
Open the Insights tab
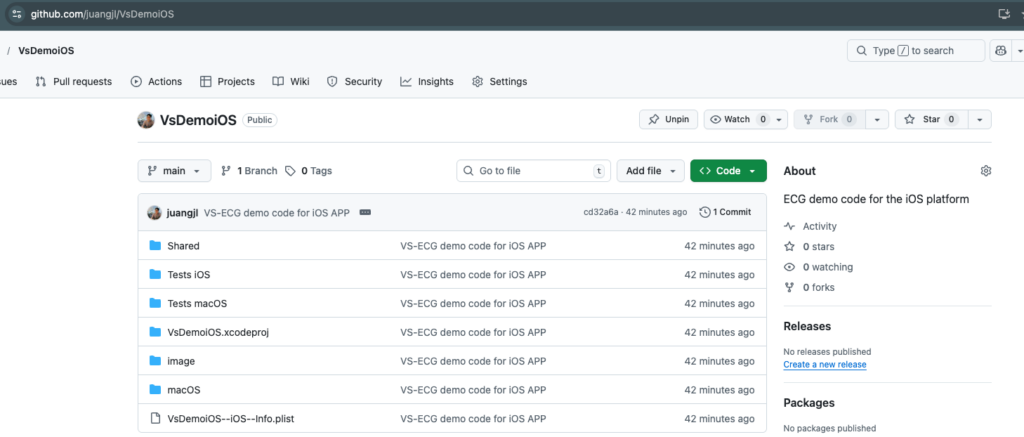427,82
